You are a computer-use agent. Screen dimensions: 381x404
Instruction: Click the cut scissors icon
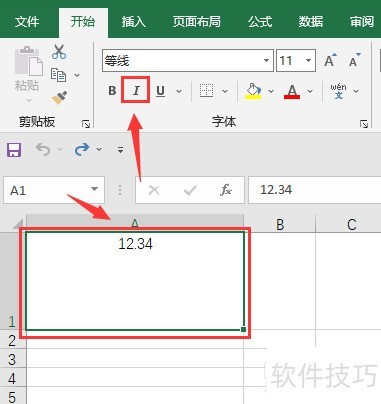[x=59, y=52]
